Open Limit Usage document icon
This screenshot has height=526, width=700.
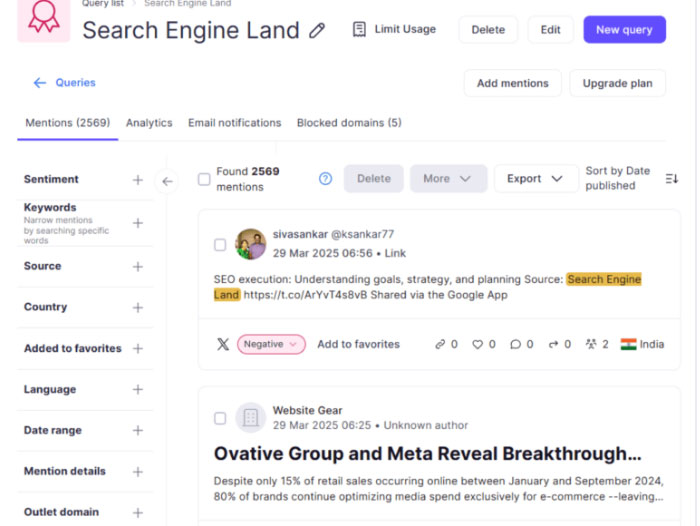click(359, 29)
